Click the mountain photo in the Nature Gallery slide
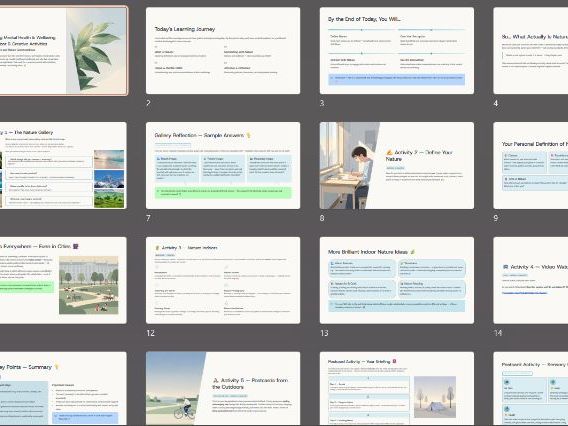Viewport: 568px width, 426px height. tap(109, 179)
